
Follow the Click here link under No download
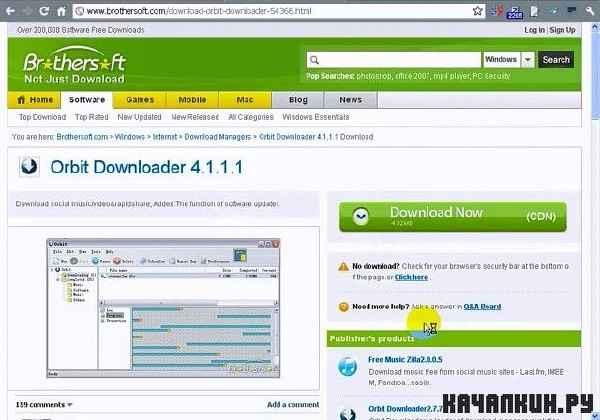(411, 277)
